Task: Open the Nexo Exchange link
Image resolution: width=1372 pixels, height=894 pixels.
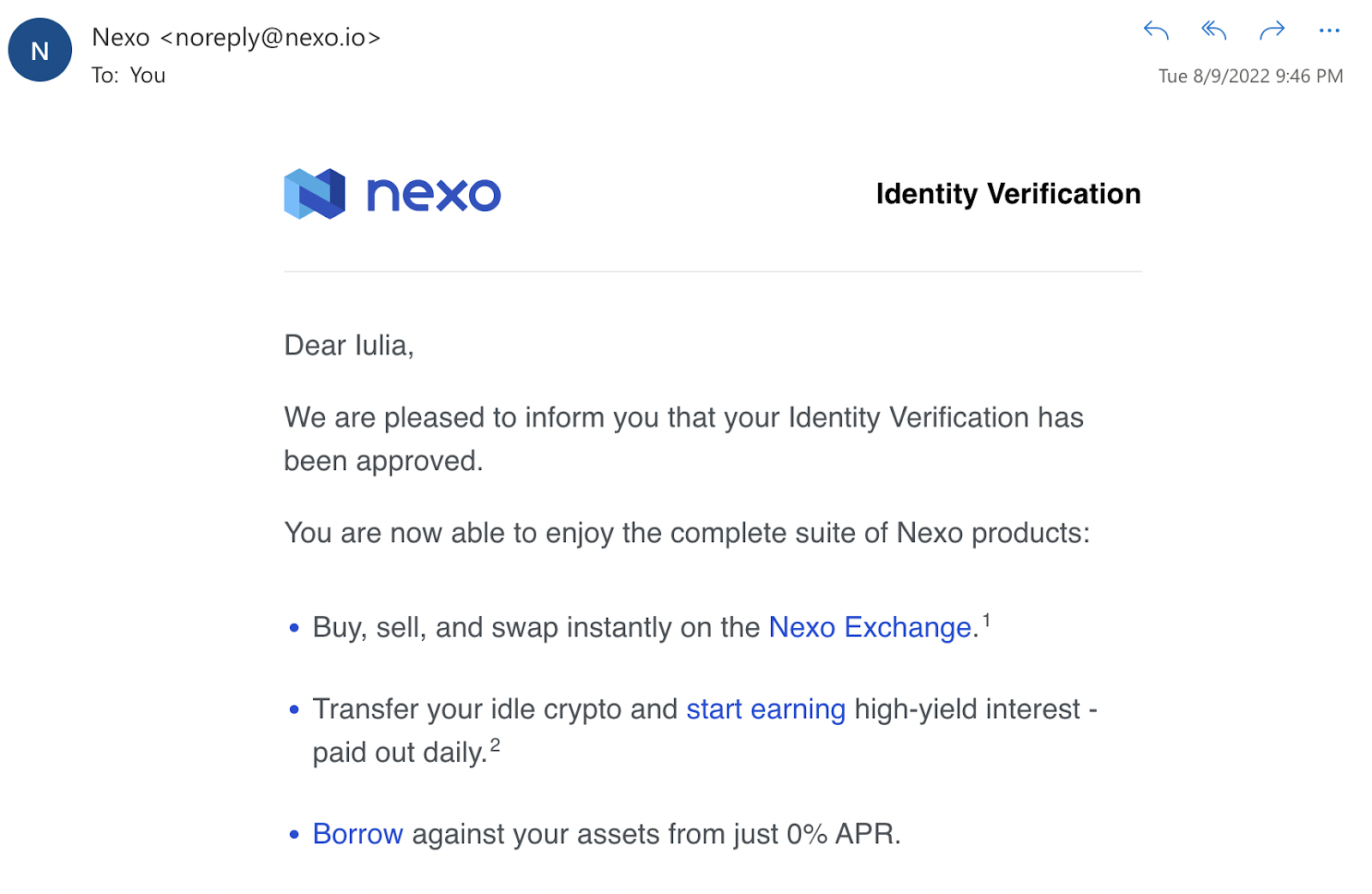Action: [x=870, y=627]
